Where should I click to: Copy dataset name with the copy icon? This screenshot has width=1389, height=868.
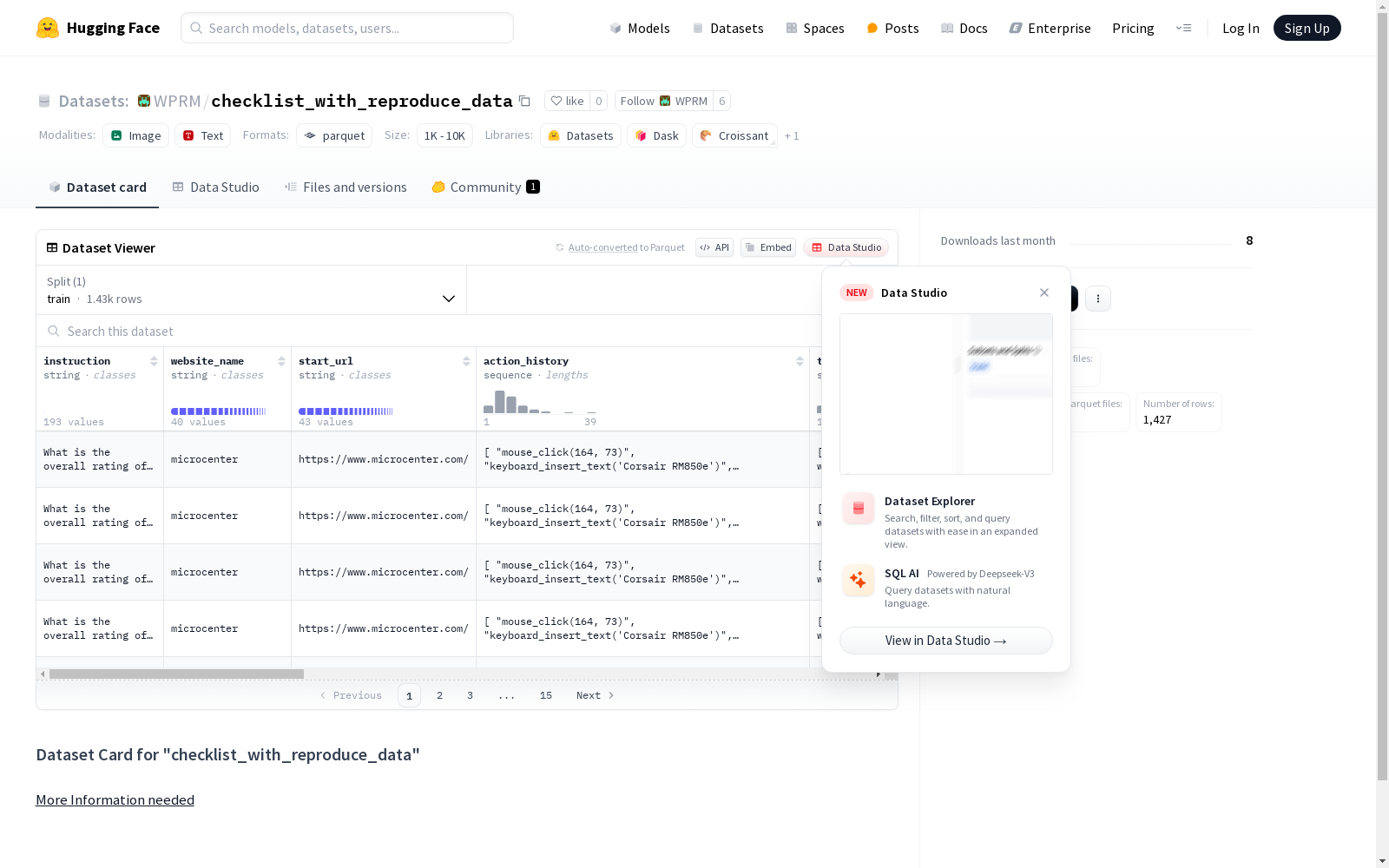click(x=524, y=101)
